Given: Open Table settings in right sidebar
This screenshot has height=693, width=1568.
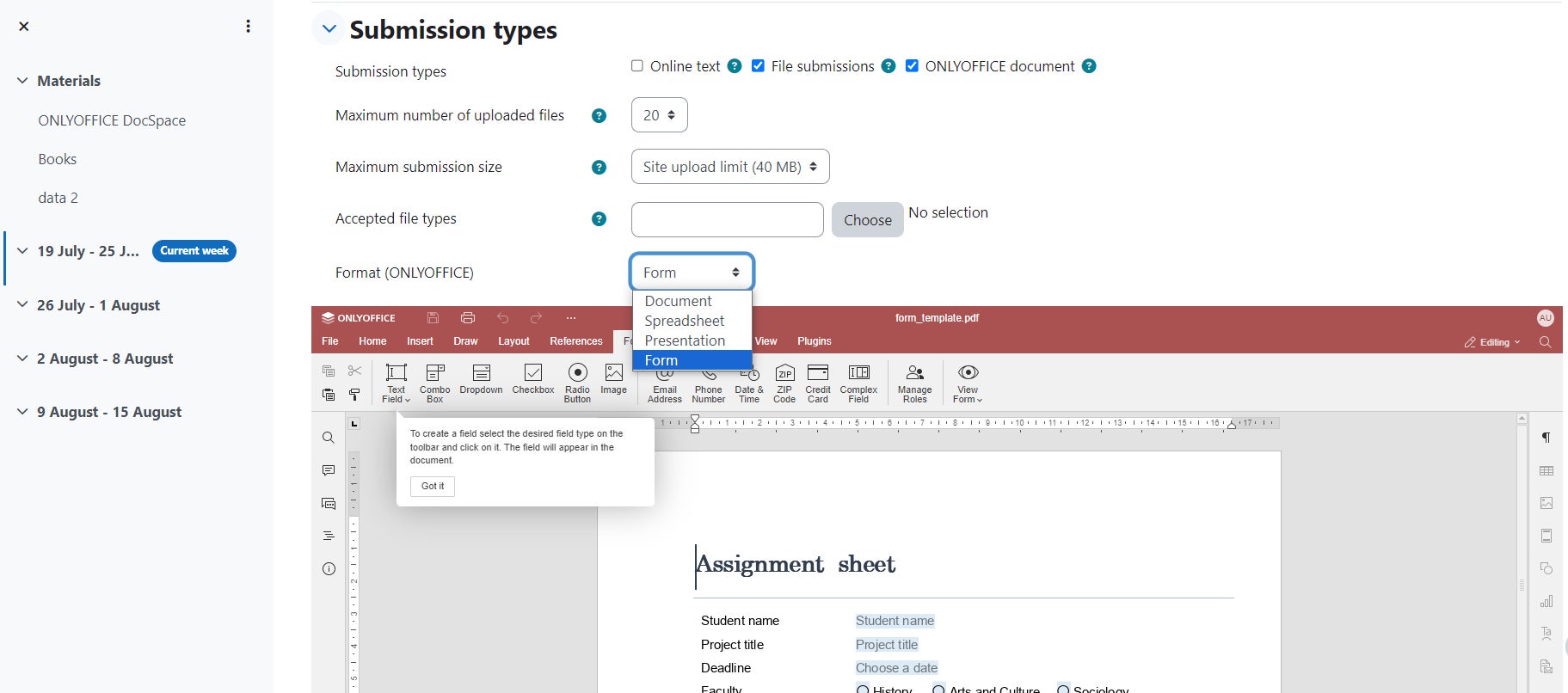Looking at the screenshot, I should click(x=1546, y=470).
